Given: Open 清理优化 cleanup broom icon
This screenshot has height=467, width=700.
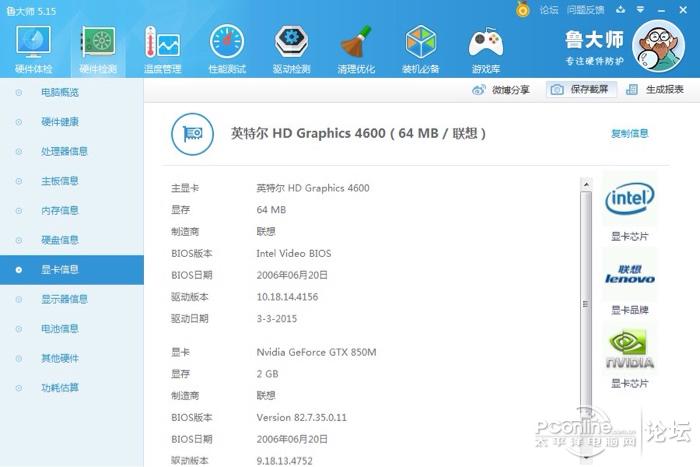Looking at the screenshot, I should (356, 49).
